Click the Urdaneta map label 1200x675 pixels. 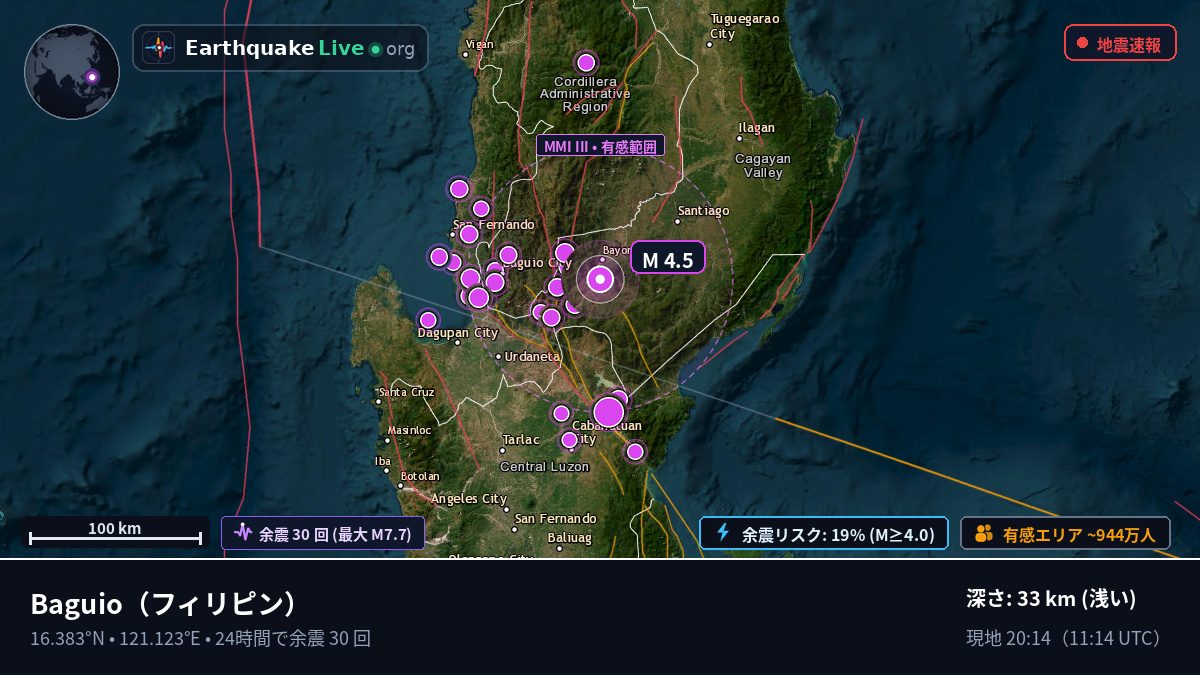pos(533,356)
